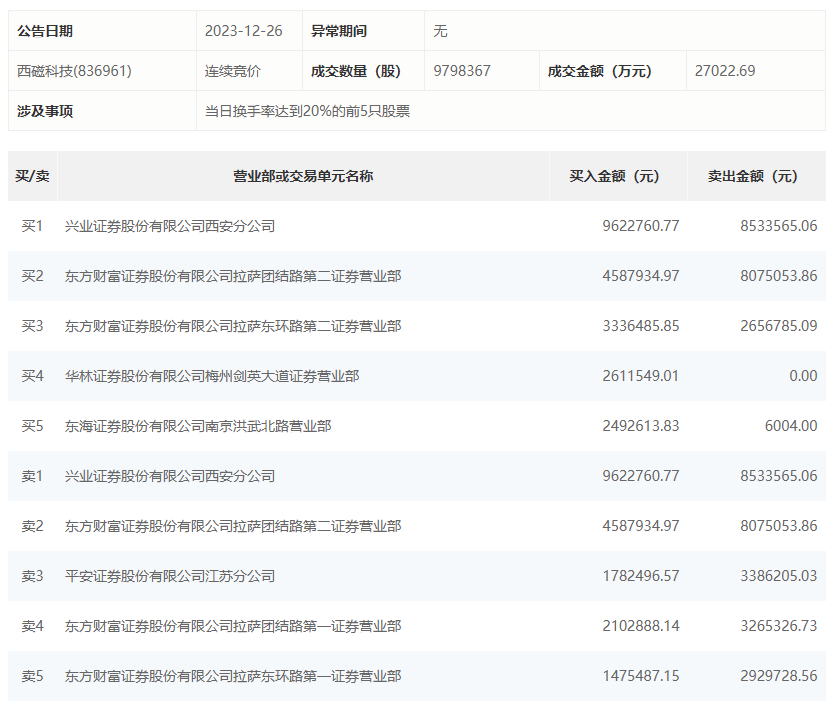Click the 买1 row label
The width and height of the screenshot is (839, 717).
coord(32,226)
